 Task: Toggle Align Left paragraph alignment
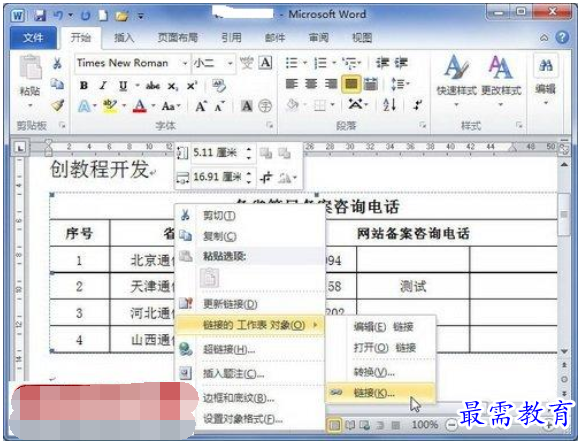pos(292,84)
